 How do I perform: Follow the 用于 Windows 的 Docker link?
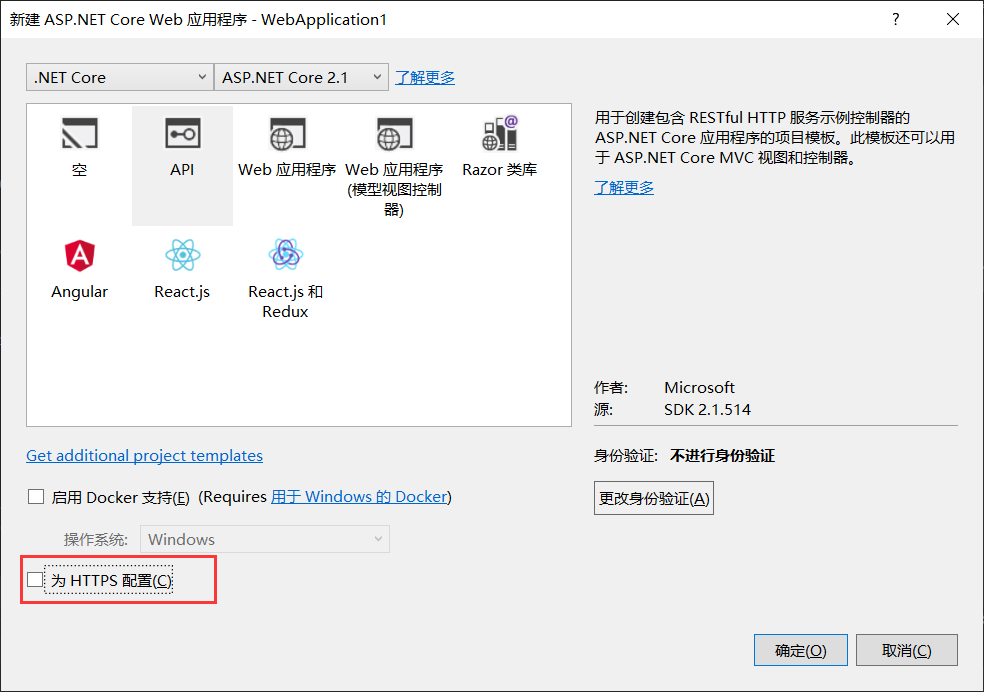click(x=360, y=497)
